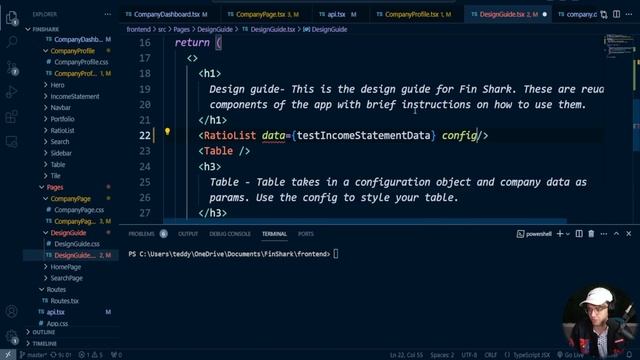Open DesignGuide.css in explorer

pos(77,244)
